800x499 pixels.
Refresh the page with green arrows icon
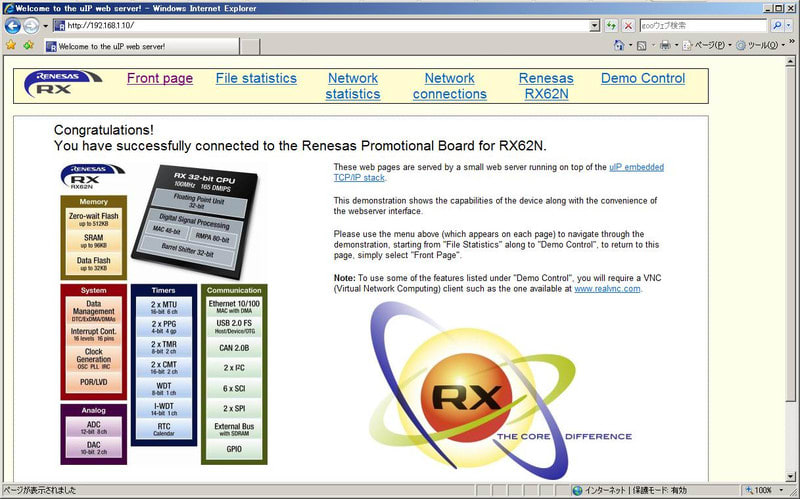pyautogui.click(x=611, y=26)
